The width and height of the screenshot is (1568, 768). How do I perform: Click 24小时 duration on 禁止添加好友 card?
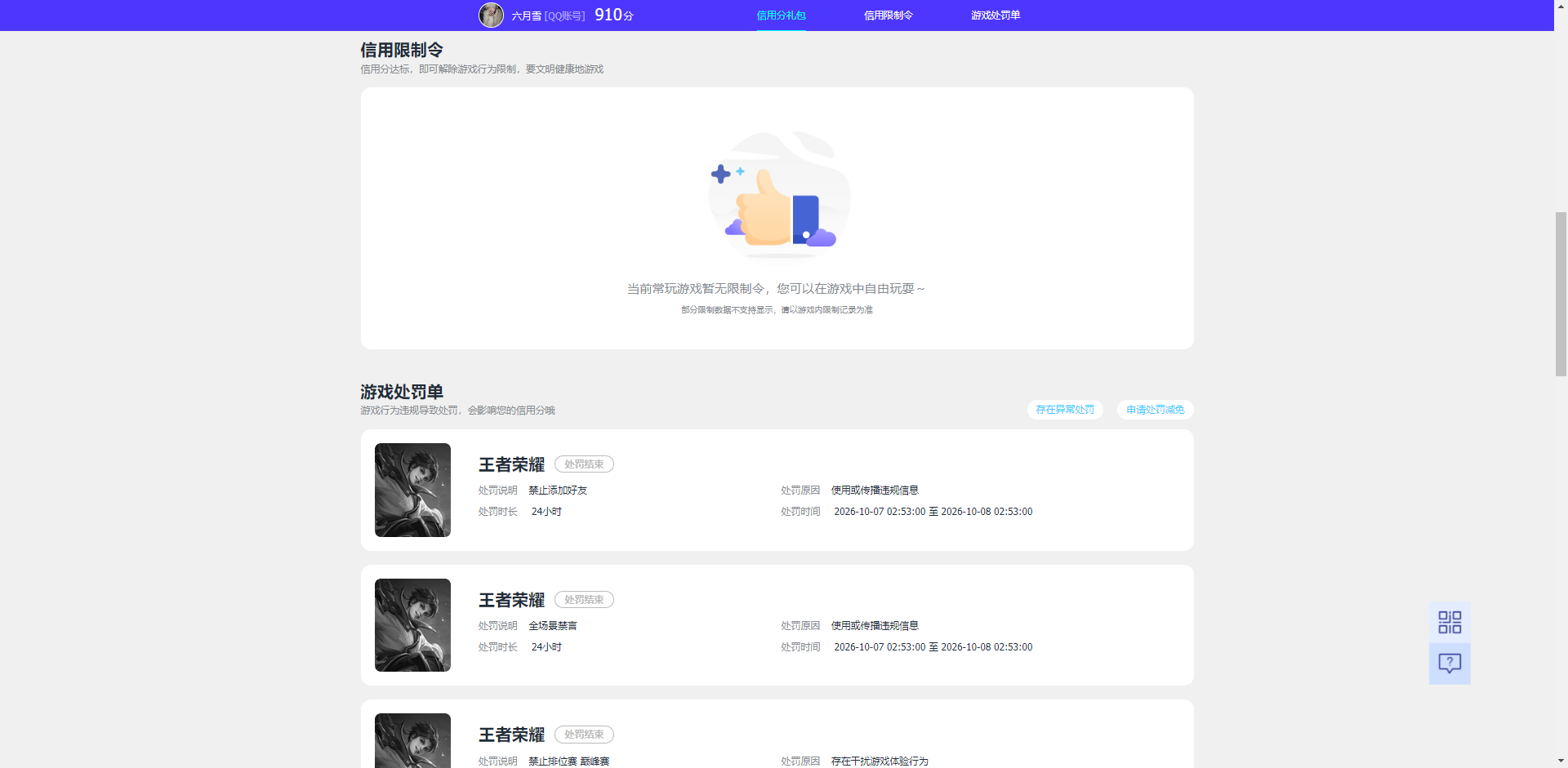point(546,512)
